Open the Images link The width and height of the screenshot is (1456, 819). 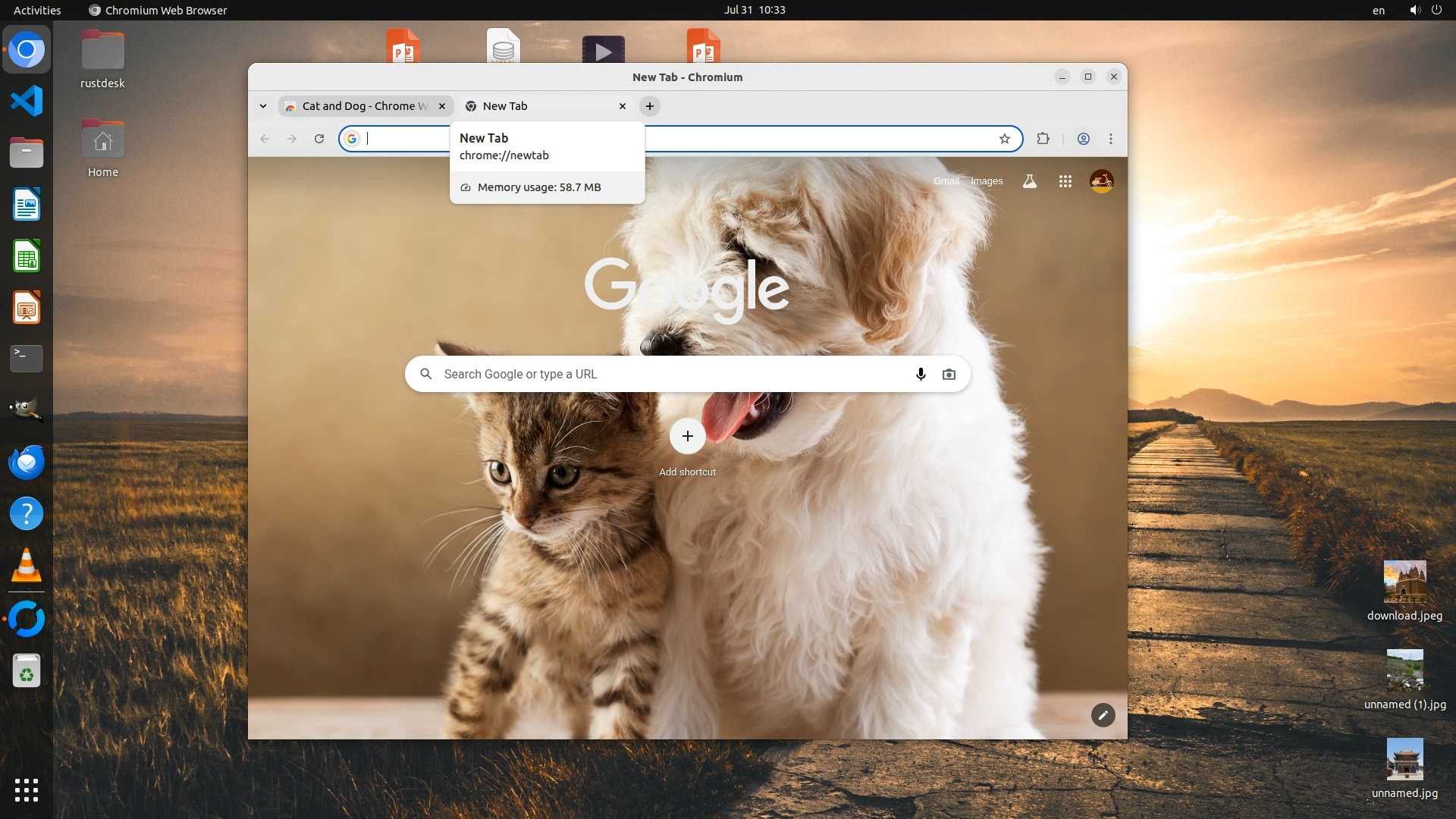(987, 181)
